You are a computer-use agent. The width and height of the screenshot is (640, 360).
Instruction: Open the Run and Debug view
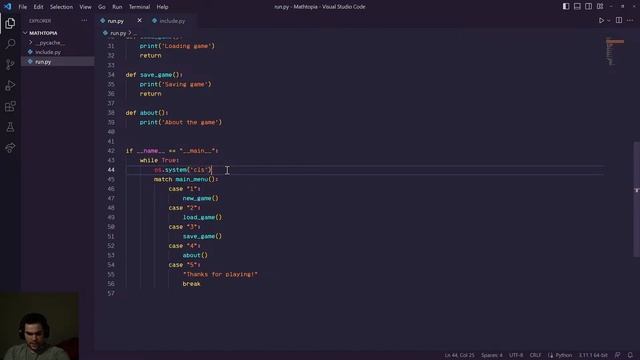[10, 85]
